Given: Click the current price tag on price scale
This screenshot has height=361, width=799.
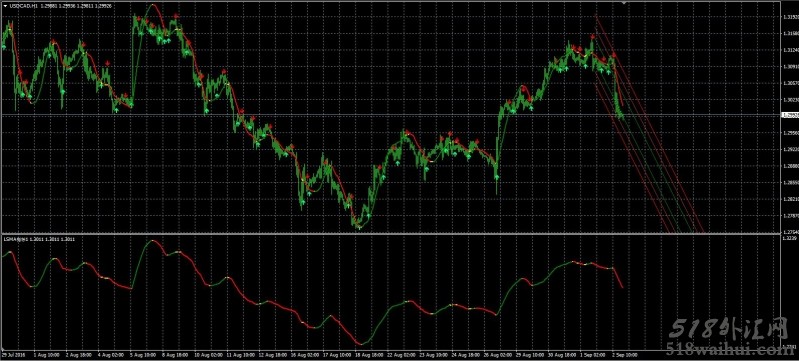Looking at the screenshot, I should click(x=789, y=115).
